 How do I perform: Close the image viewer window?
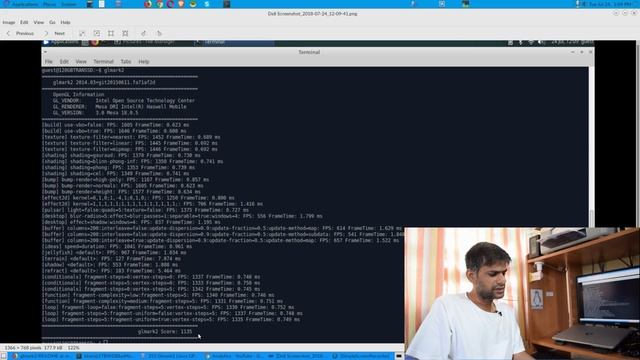[634, 13]
